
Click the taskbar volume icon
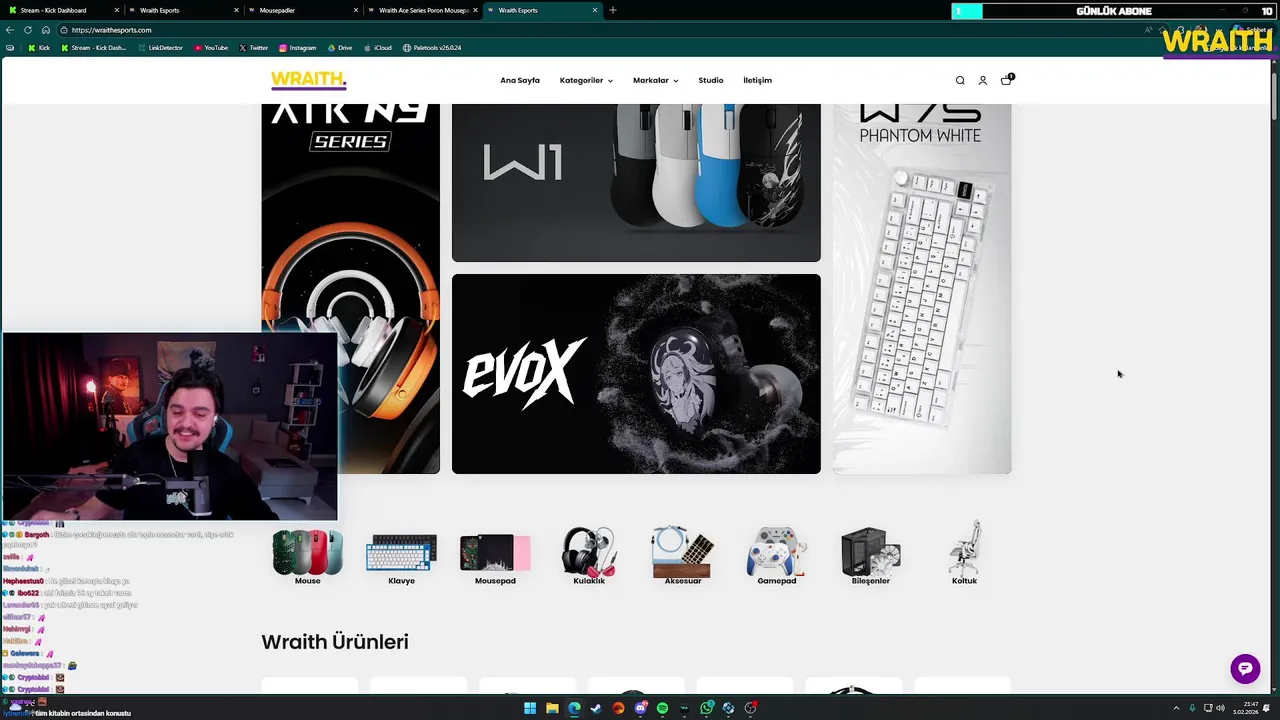(1221, 709)
